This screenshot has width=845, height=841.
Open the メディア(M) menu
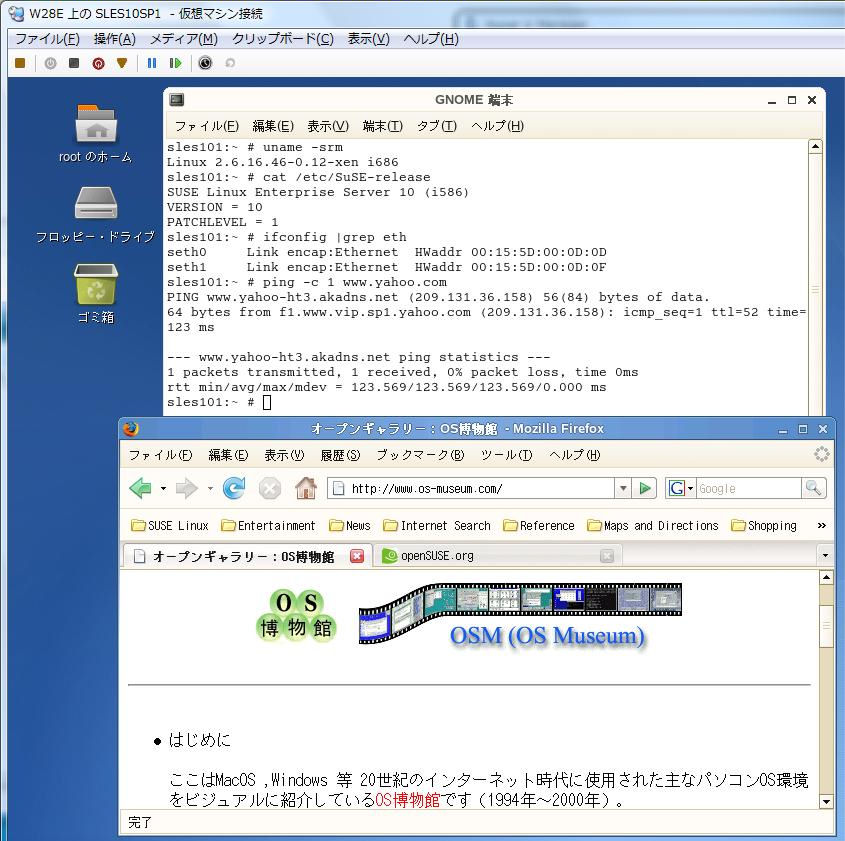coord(184,39)
